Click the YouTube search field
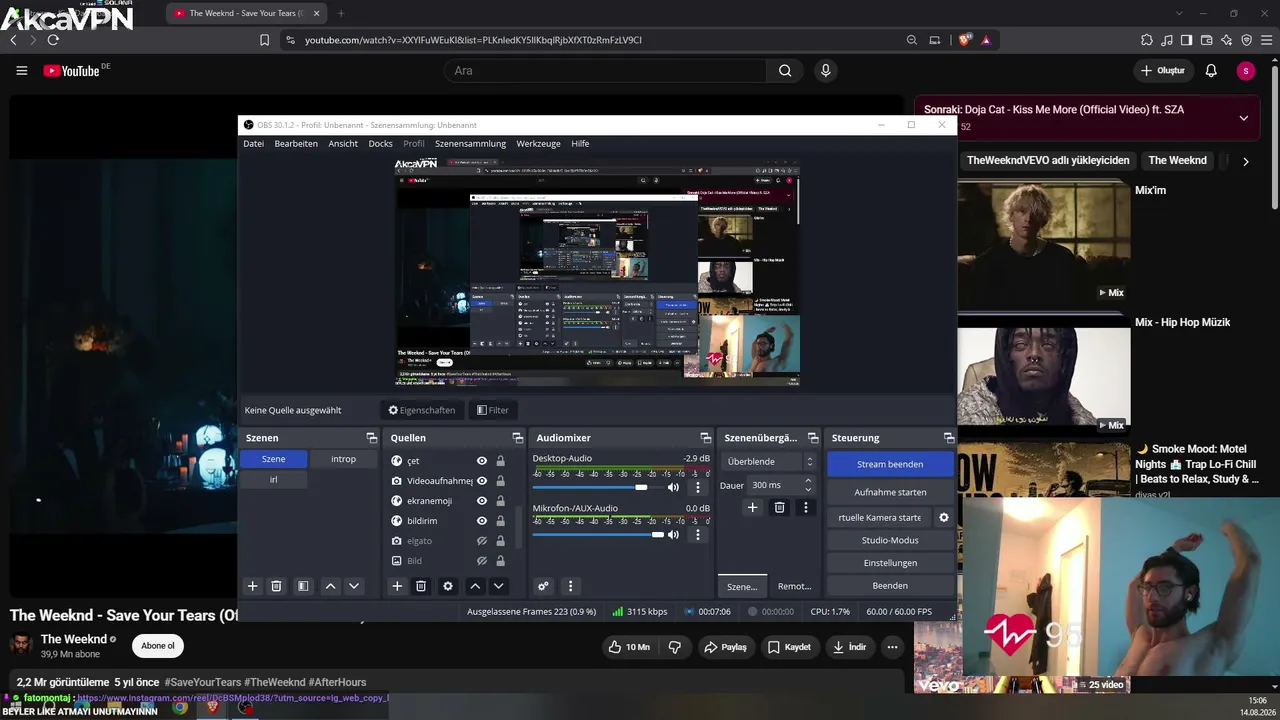This screenshot has height=720, width=1280. [x=605, y=71]
